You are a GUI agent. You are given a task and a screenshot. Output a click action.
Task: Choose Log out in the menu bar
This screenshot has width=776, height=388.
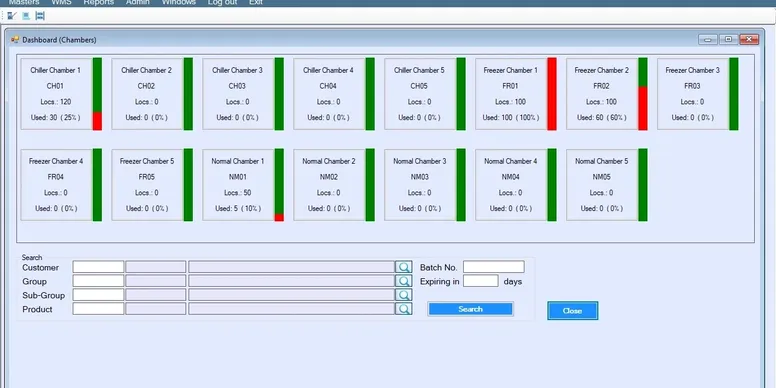[x=222, y=2]
